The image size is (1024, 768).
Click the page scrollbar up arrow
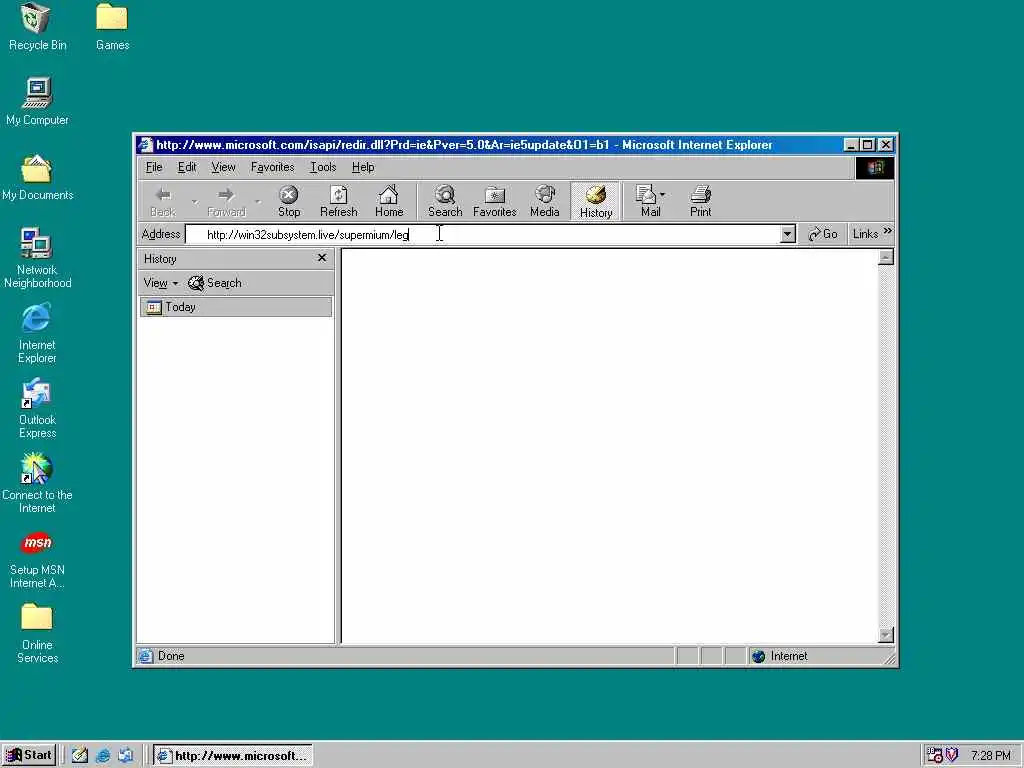[x=886, y=257]
